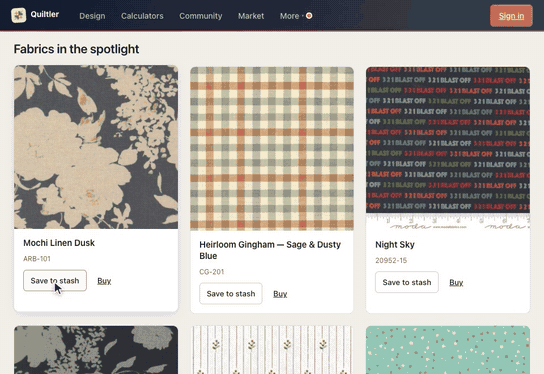Screen dimensions: 544x374
Task: Select the 20952-15 product code
Action: click(x=391, y=261)
